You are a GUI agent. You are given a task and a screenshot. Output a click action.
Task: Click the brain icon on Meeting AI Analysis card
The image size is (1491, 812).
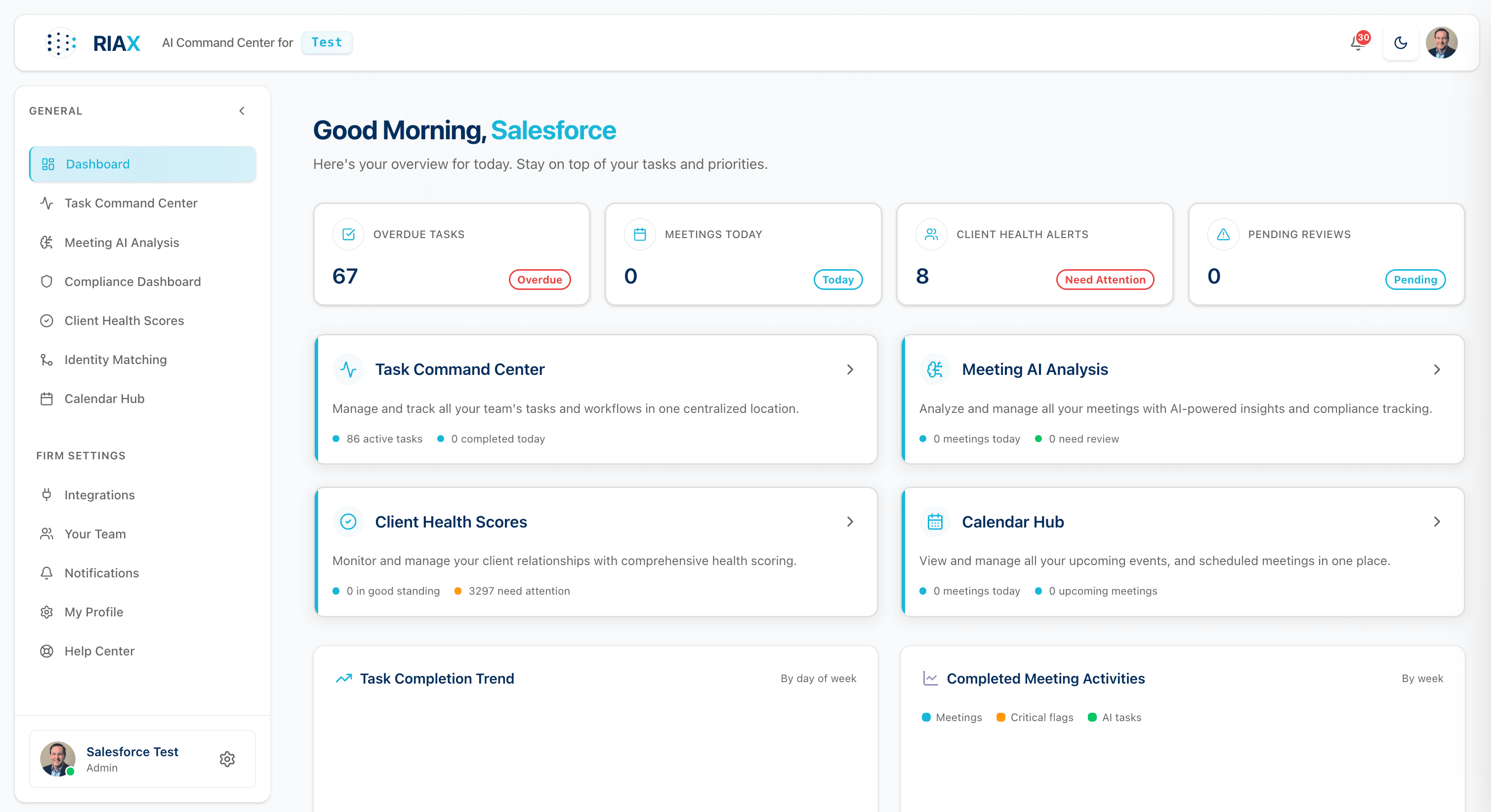(935, 369)
